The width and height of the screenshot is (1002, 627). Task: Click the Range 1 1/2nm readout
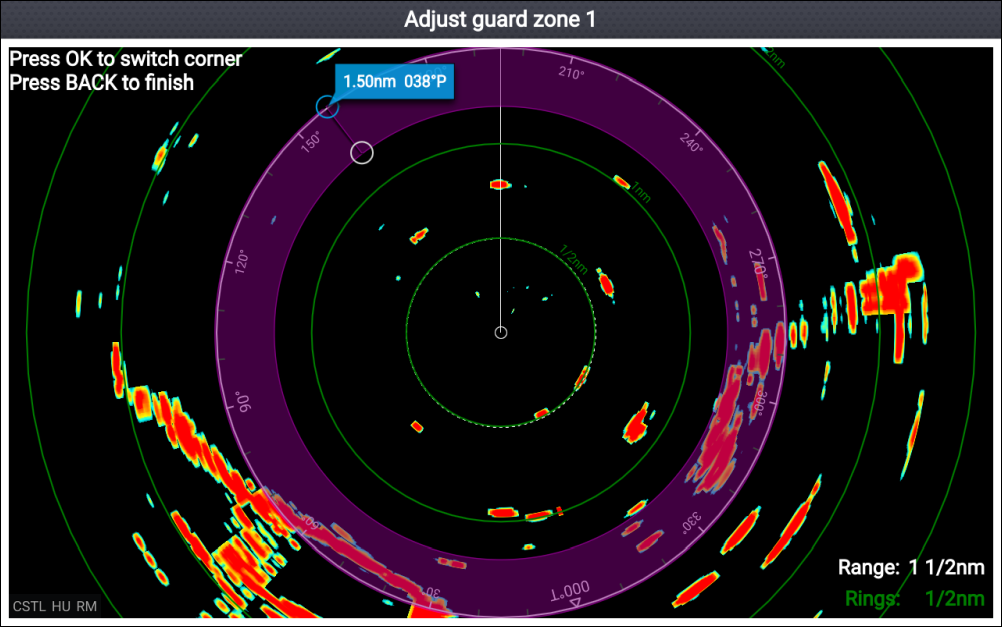click(x=911, y=568)
